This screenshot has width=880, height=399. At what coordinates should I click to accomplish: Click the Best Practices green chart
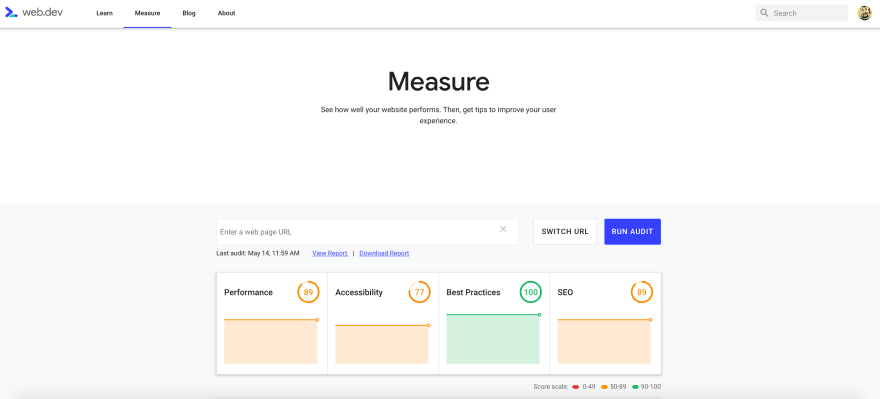[x=493, y=339]
